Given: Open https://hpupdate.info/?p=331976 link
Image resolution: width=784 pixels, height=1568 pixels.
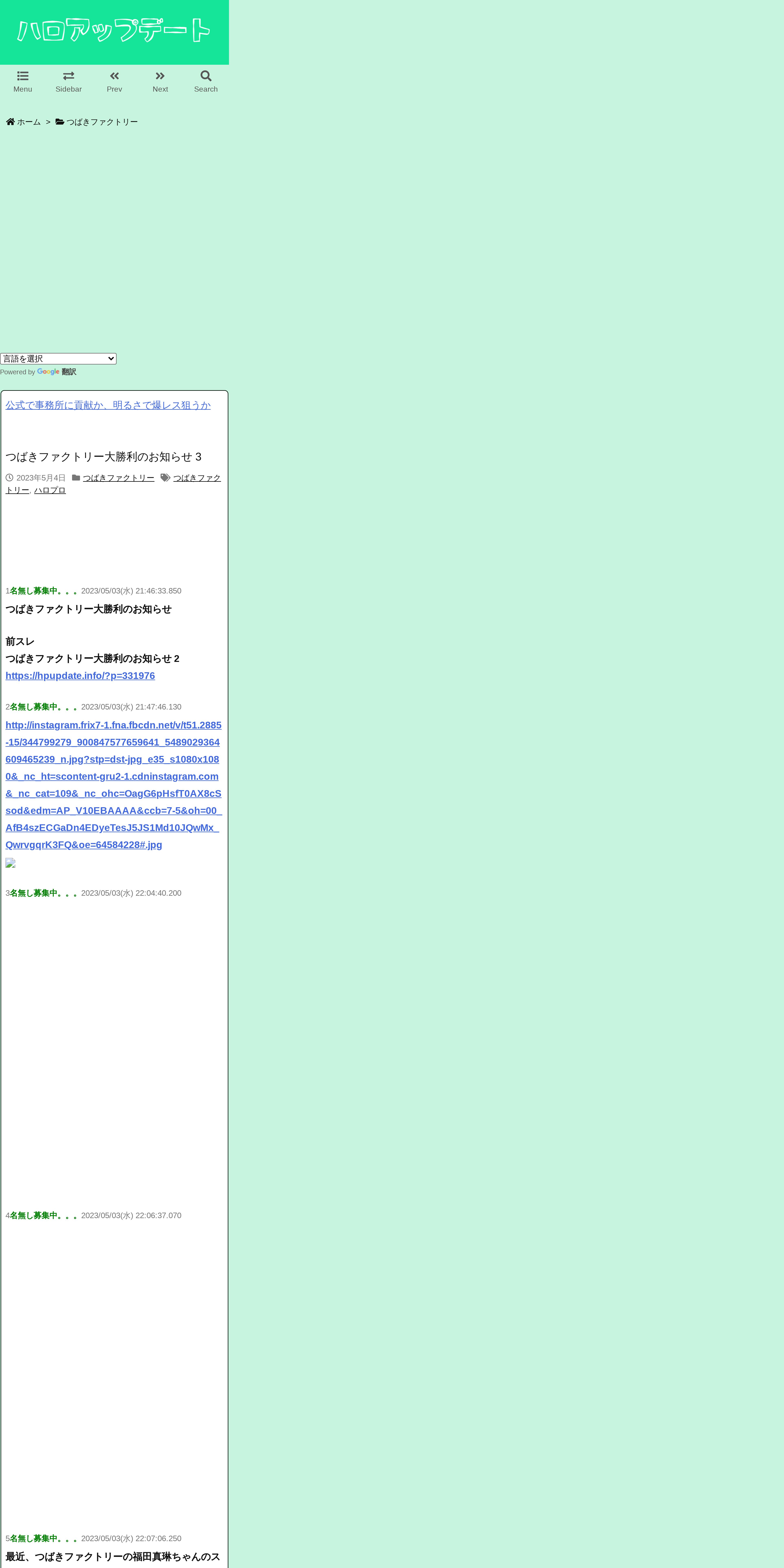Looking at the screenshot, I should pos(80,676).
